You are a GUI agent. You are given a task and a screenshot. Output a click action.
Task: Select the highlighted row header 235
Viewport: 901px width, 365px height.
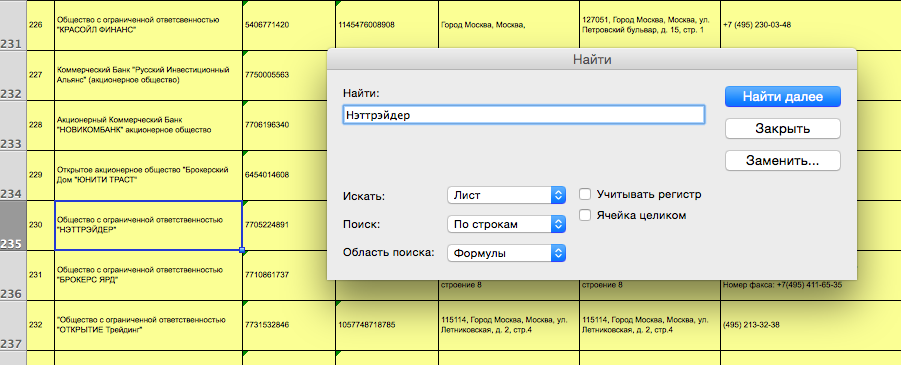(13, 226)
